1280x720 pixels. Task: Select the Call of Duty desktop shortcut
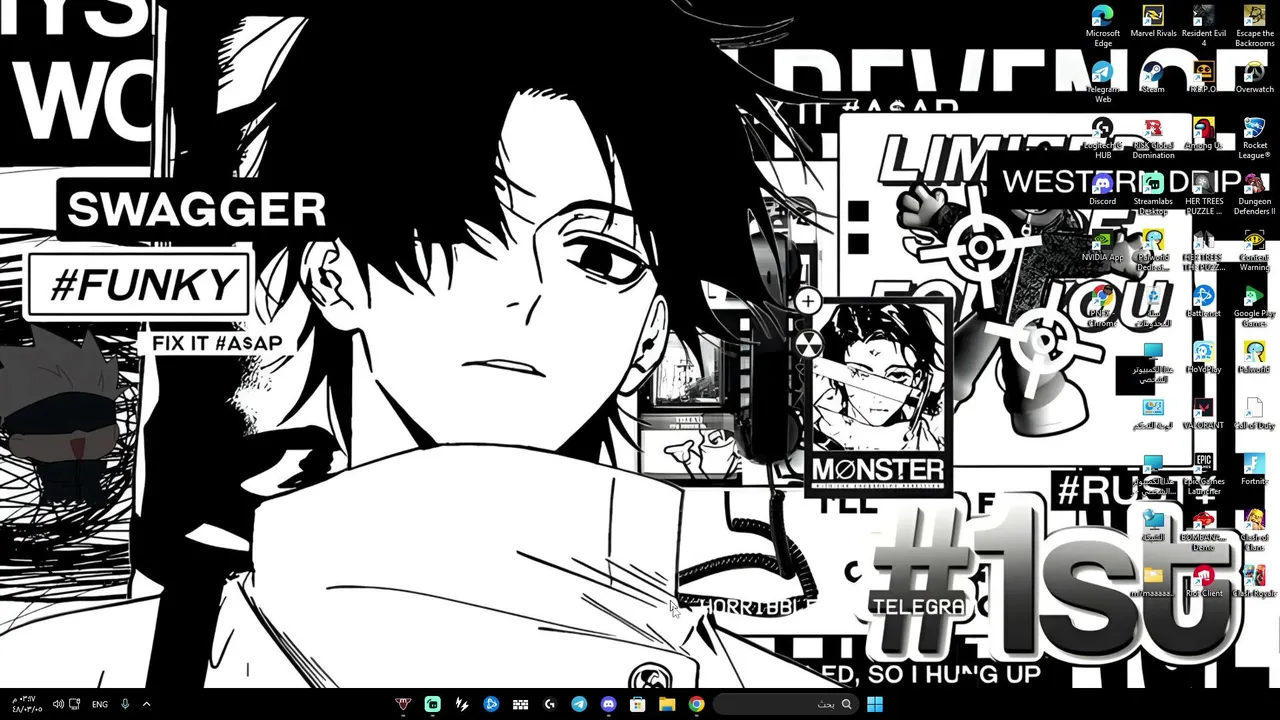(1254, 413)
